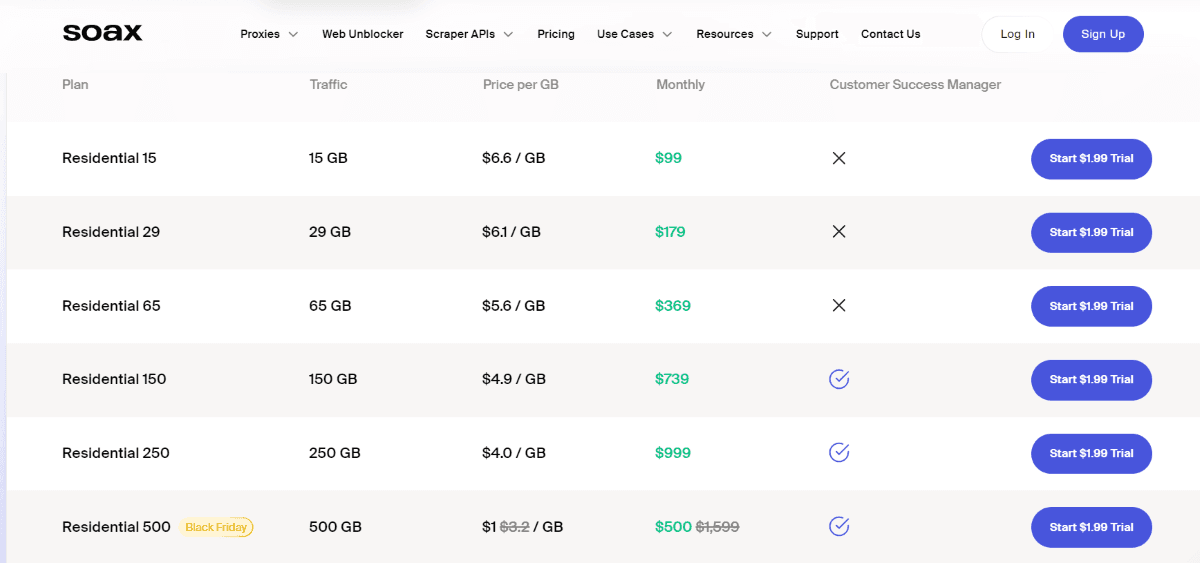Click the Residential 29 plan name
Viewport: 1200px width, 563px height.
pos(111,232)
